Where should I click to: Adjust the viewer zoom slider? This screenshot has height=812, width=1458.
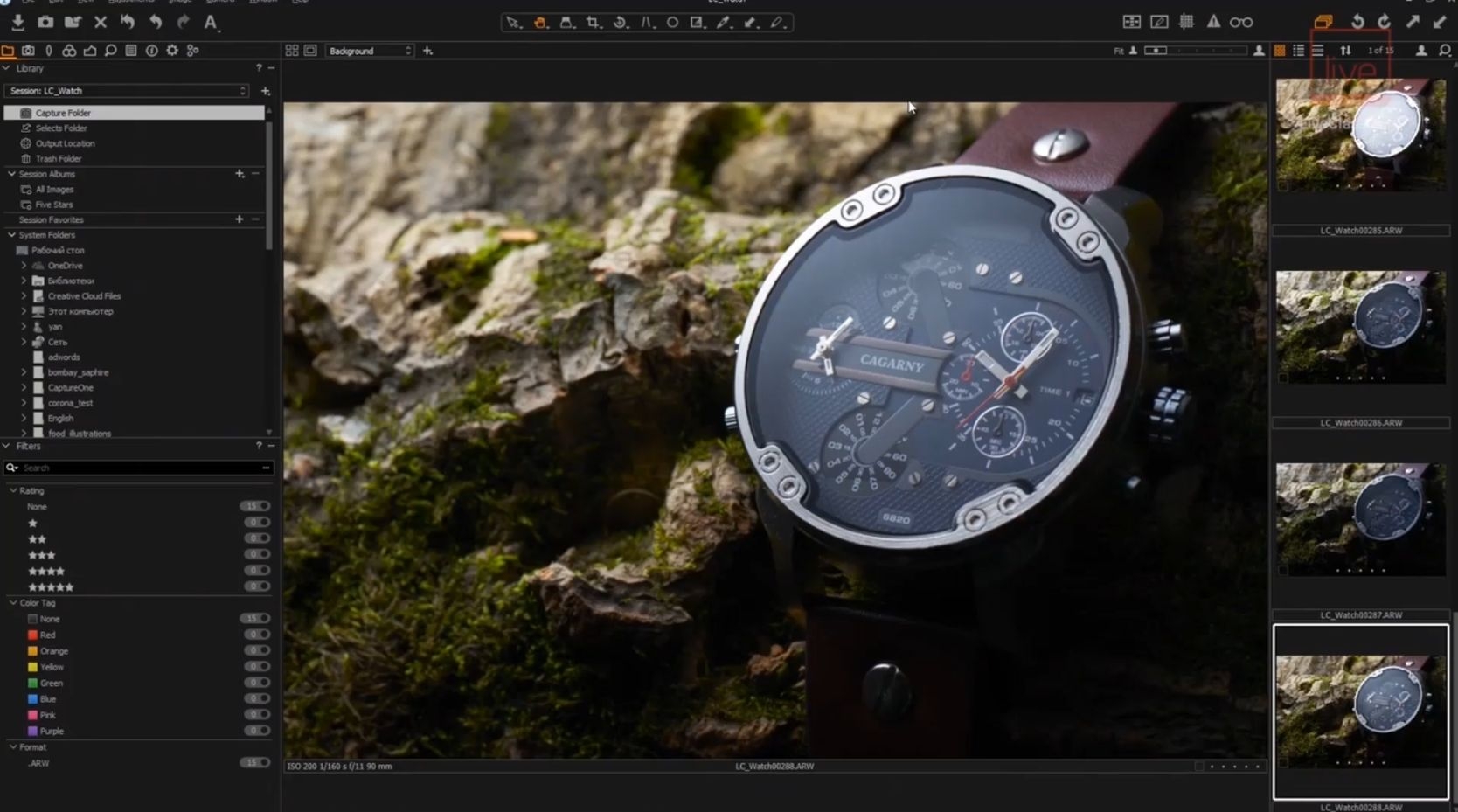(x=1196, y=51)
